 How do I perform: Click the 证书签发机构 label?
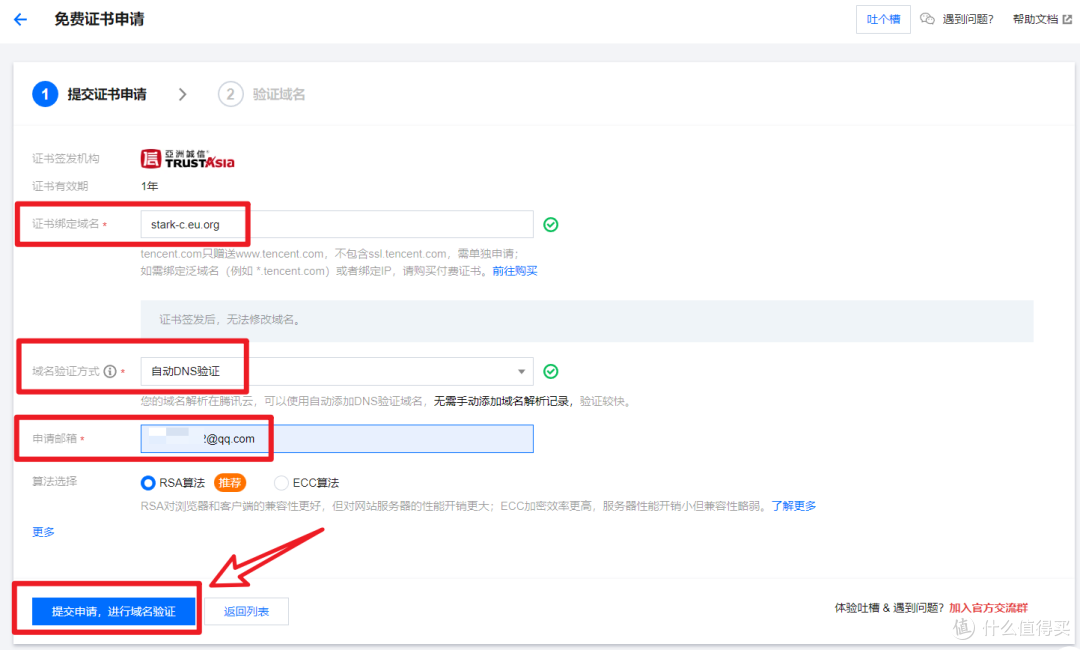pyautogui.click(x=65, y=158)
